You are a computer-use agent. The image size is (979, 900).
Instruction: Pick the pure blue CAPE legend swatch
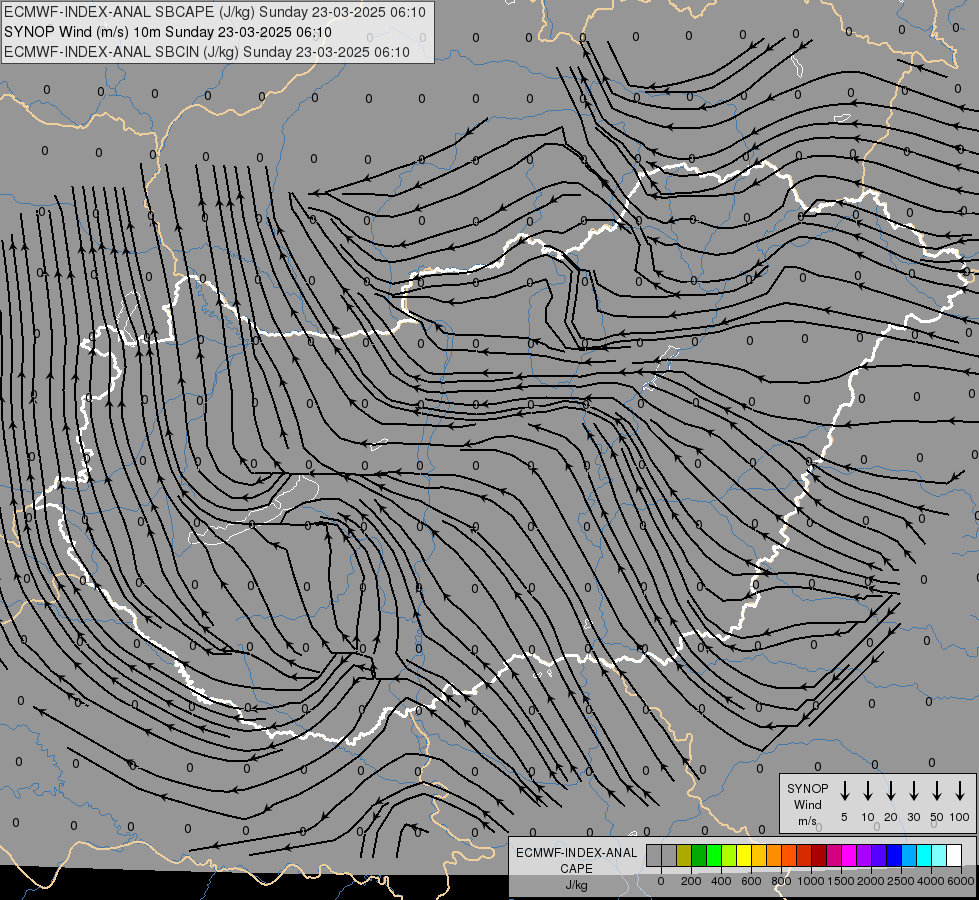tap(893, 855)
